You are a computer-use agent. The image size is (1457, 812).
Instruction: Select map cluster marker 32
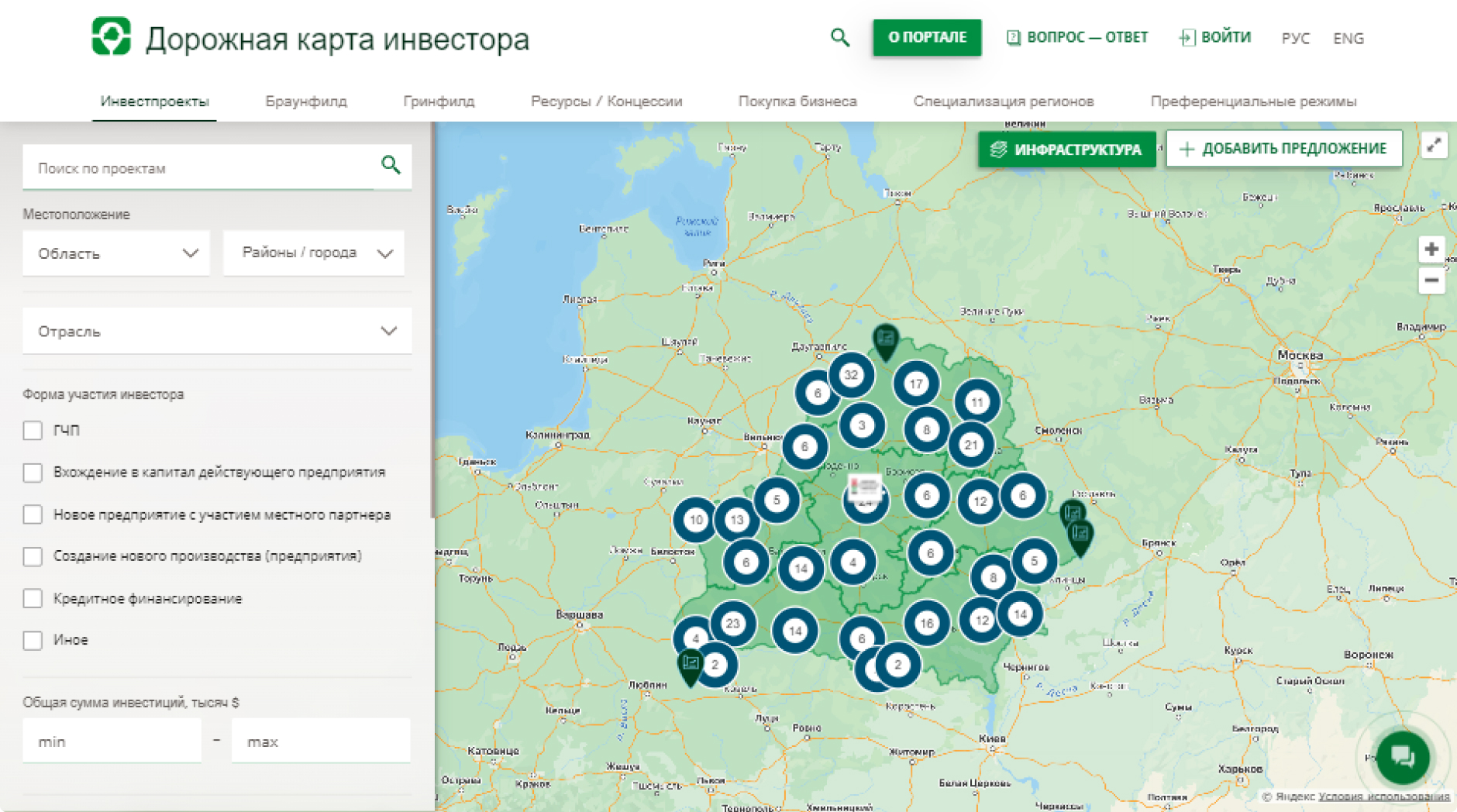click(851, 375)
